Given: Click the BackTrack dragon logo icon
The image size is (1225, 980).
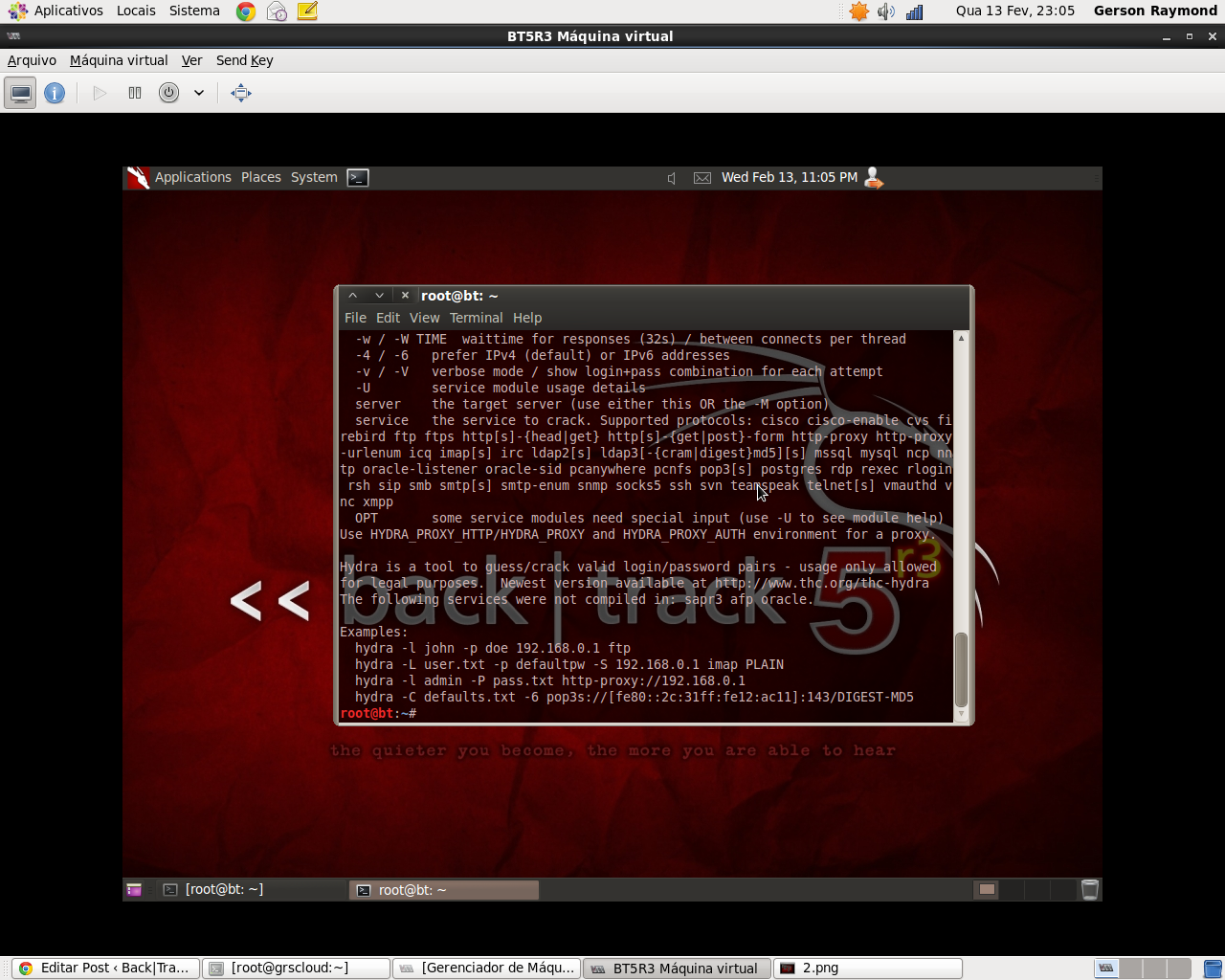Looking at the screenshot, I should click(x=138, y=177).
